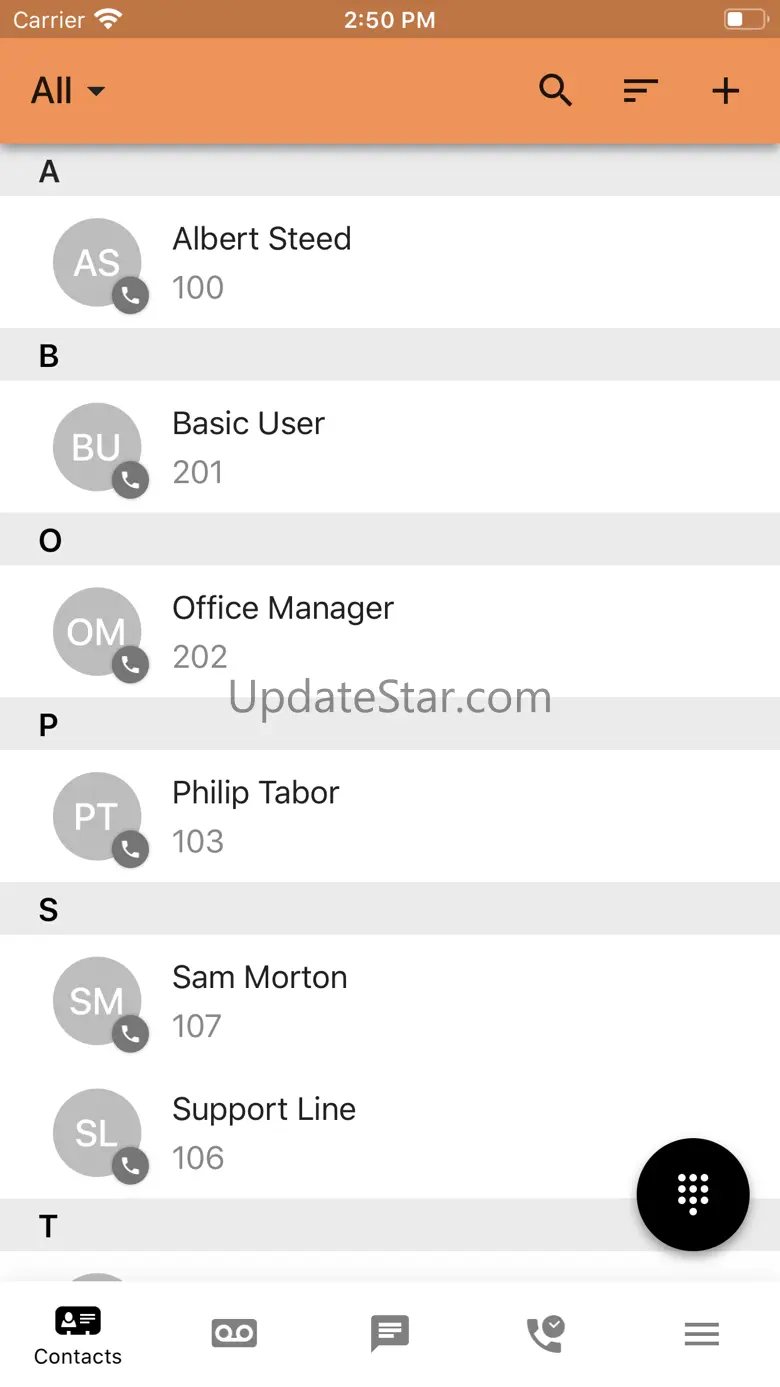Add a new contact with plus
The image size is (780, 1387).
[725, 91]
